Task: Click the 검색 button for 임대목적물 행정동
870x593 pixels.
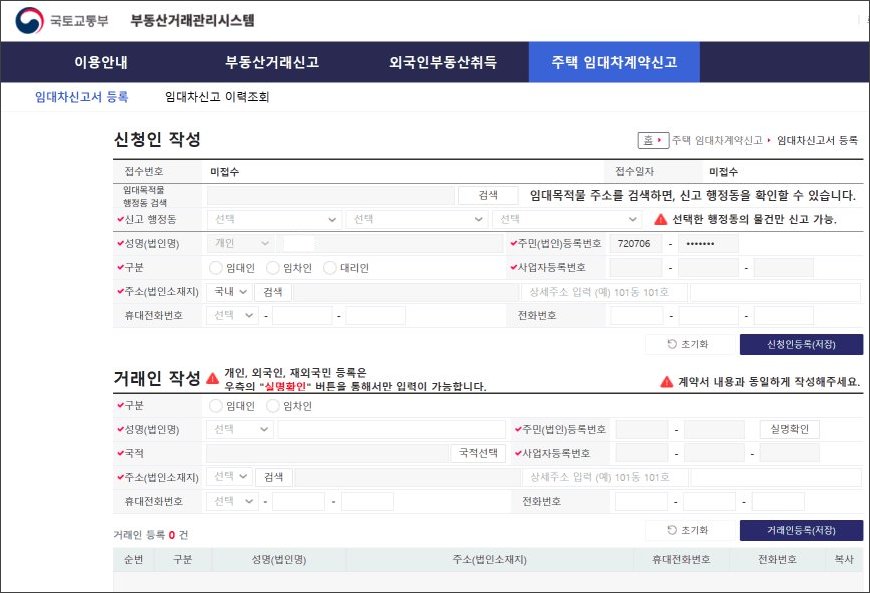Action: pyautogui.click(x=488, y=194)
